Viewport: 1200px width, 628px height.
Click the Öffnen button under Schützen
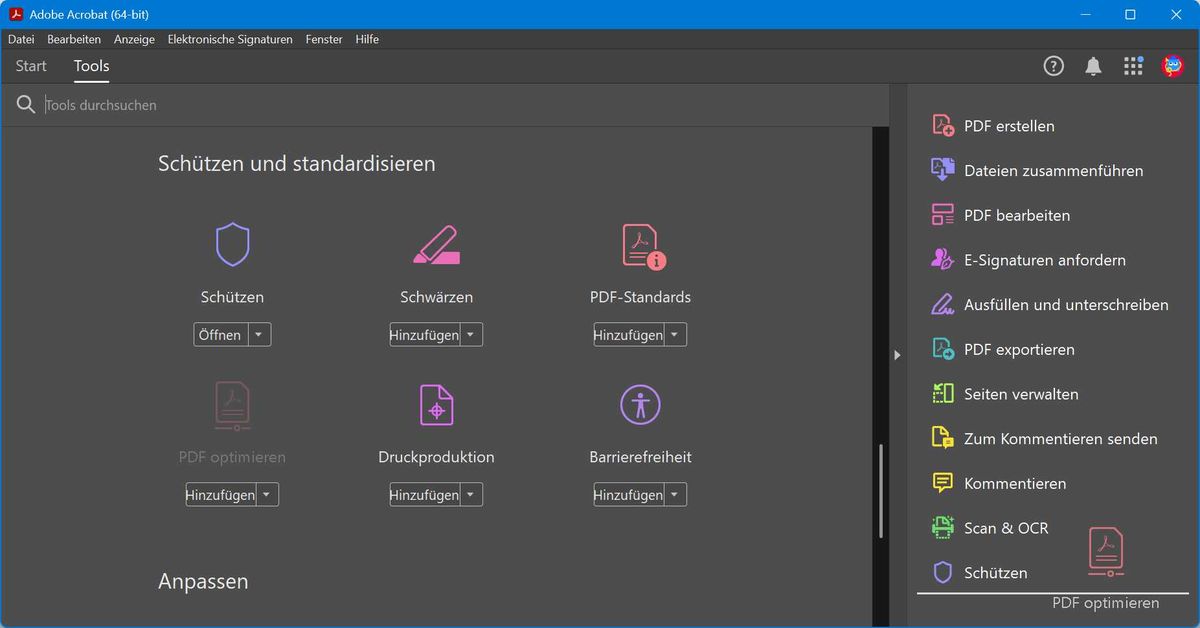(220, 335)
